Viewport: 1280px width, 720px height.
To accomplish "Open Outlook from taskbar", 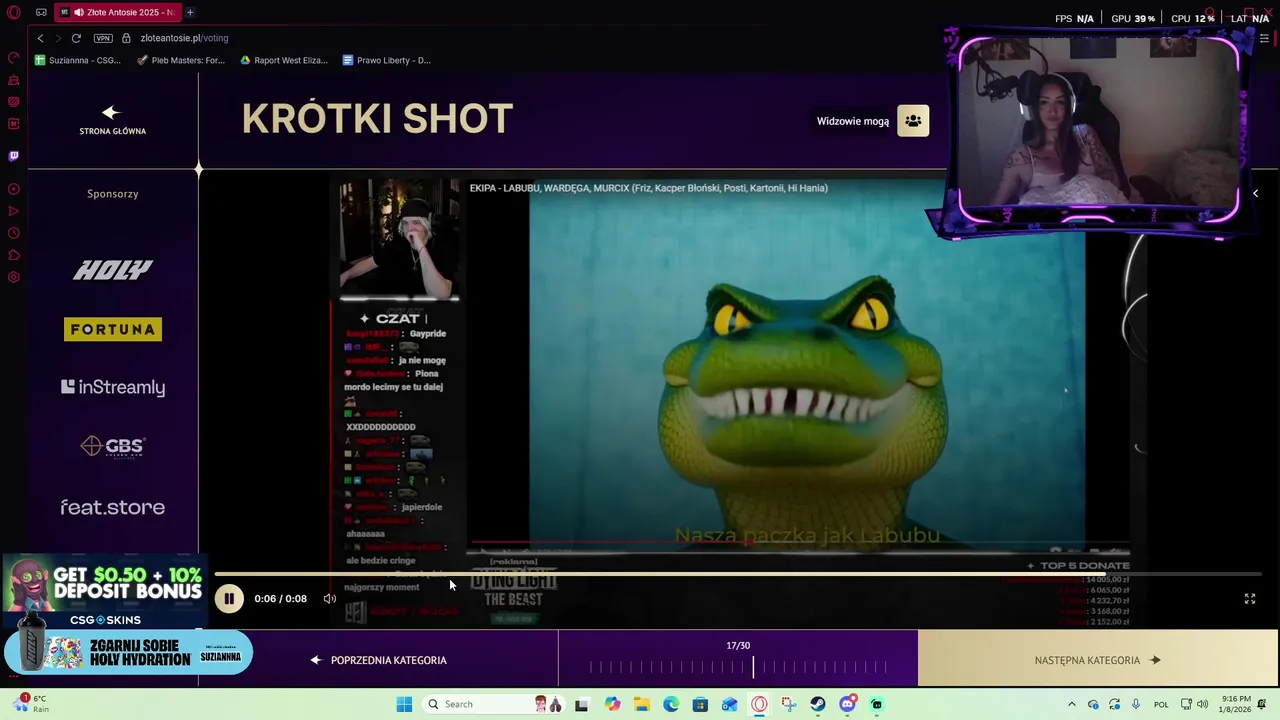I will 730,704.
